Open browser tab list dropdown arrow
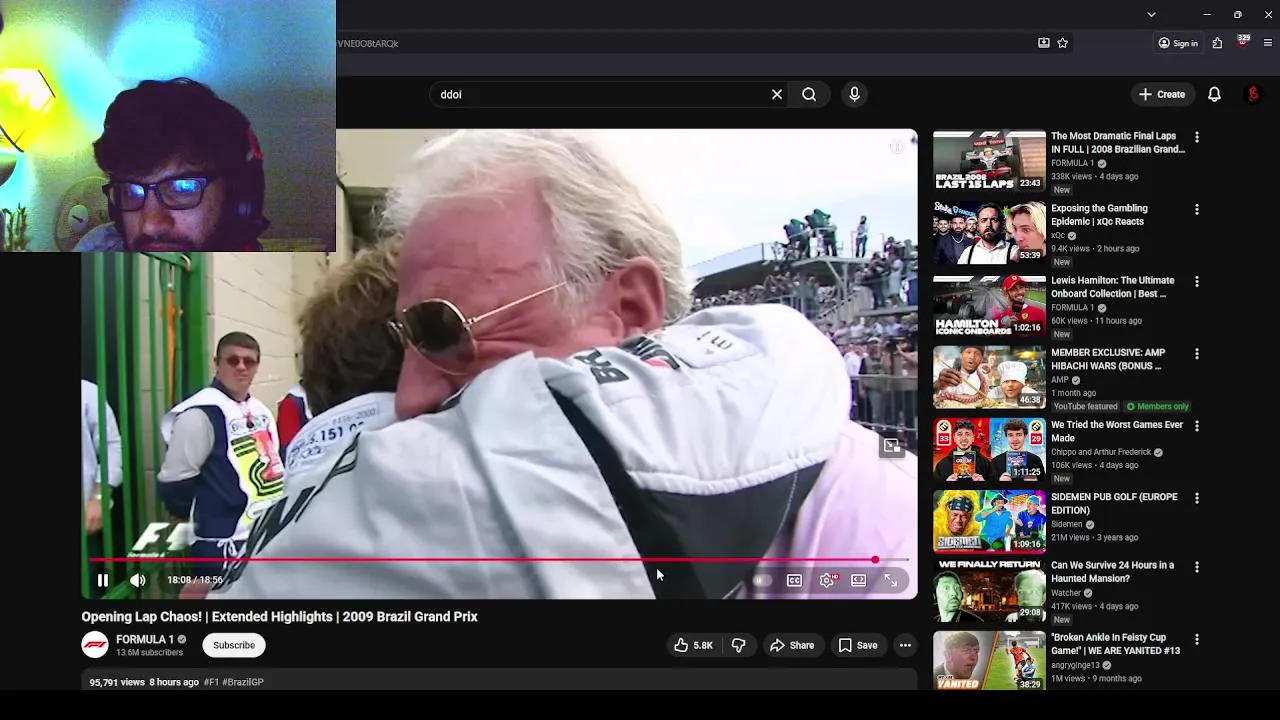The height and width of the screenshot is (720, 1280). (1151, 15)
